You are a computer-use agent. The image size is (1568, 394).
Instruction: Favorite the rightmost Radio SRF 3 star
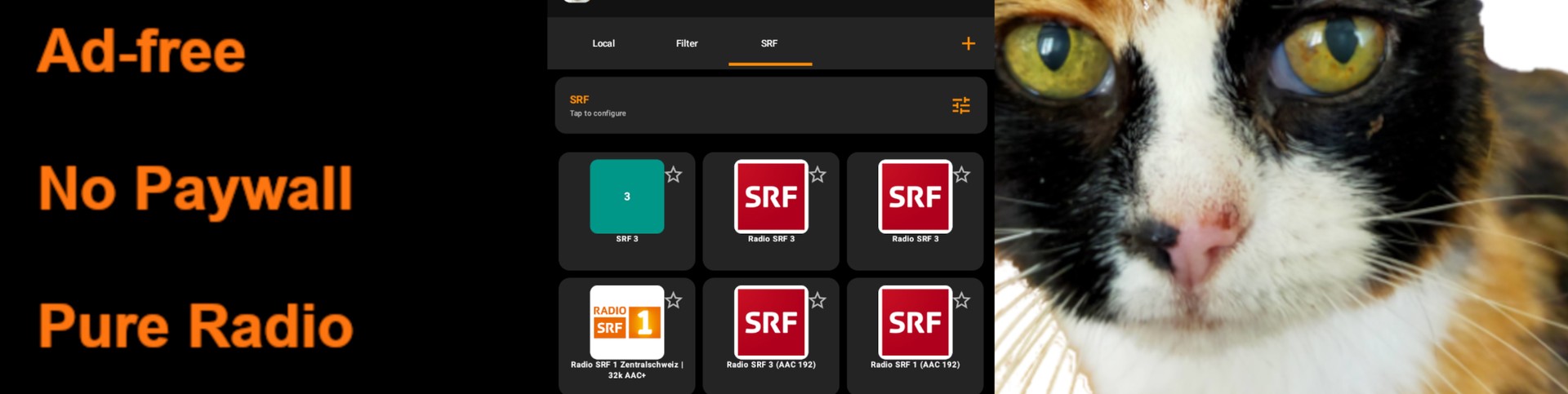coord(962,175)
